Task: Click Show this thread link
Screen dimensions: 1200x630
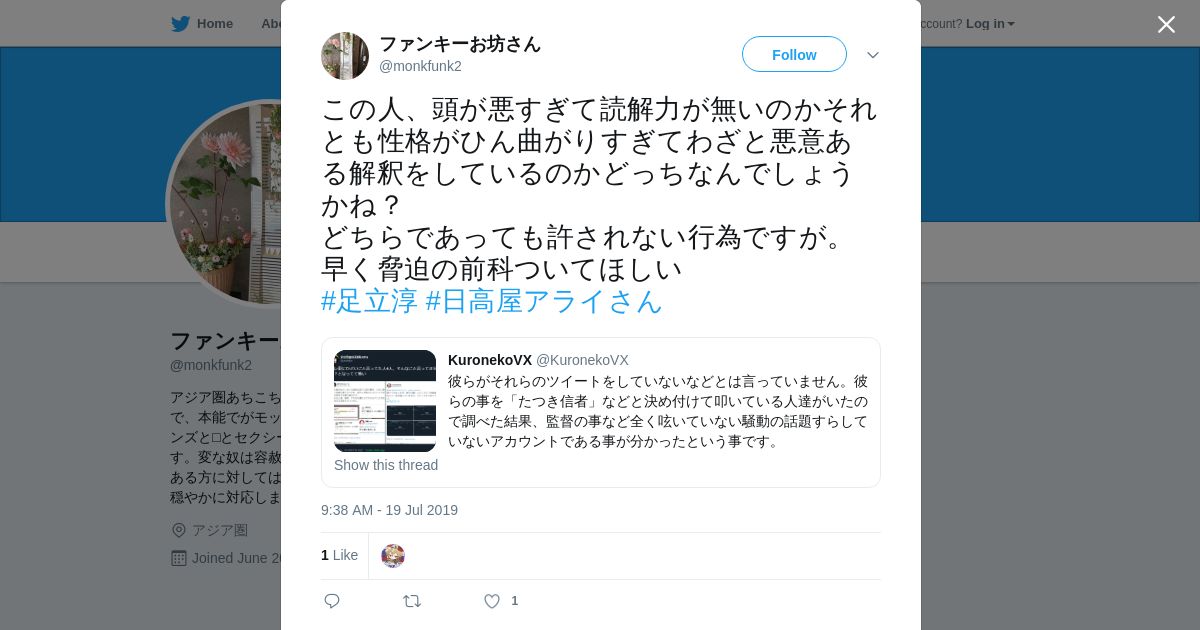Action: click(386, 465)
